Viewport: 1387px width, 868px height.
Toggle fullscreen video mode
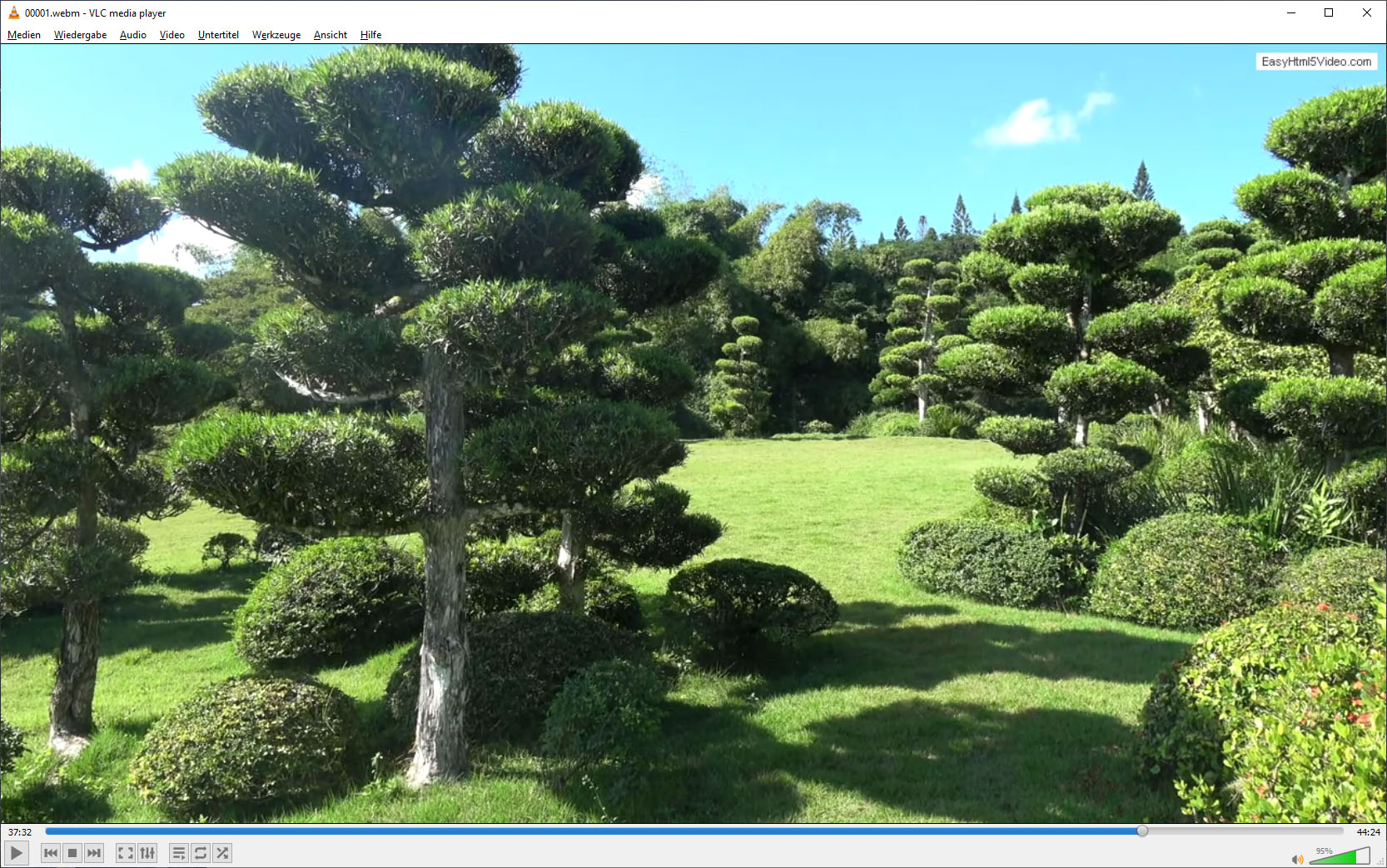pos(125,853)
